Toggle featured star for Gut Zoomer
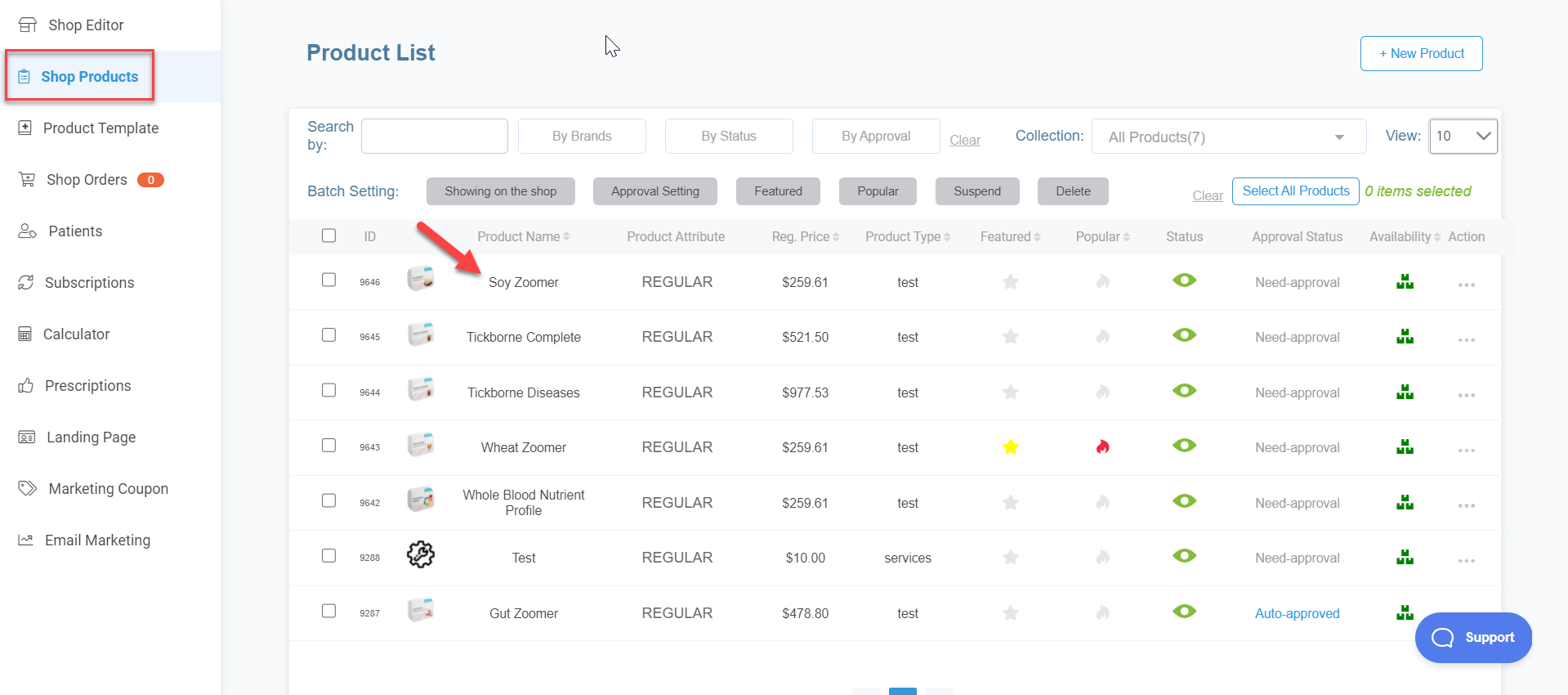The image size is (1568, 695). 1011,613
